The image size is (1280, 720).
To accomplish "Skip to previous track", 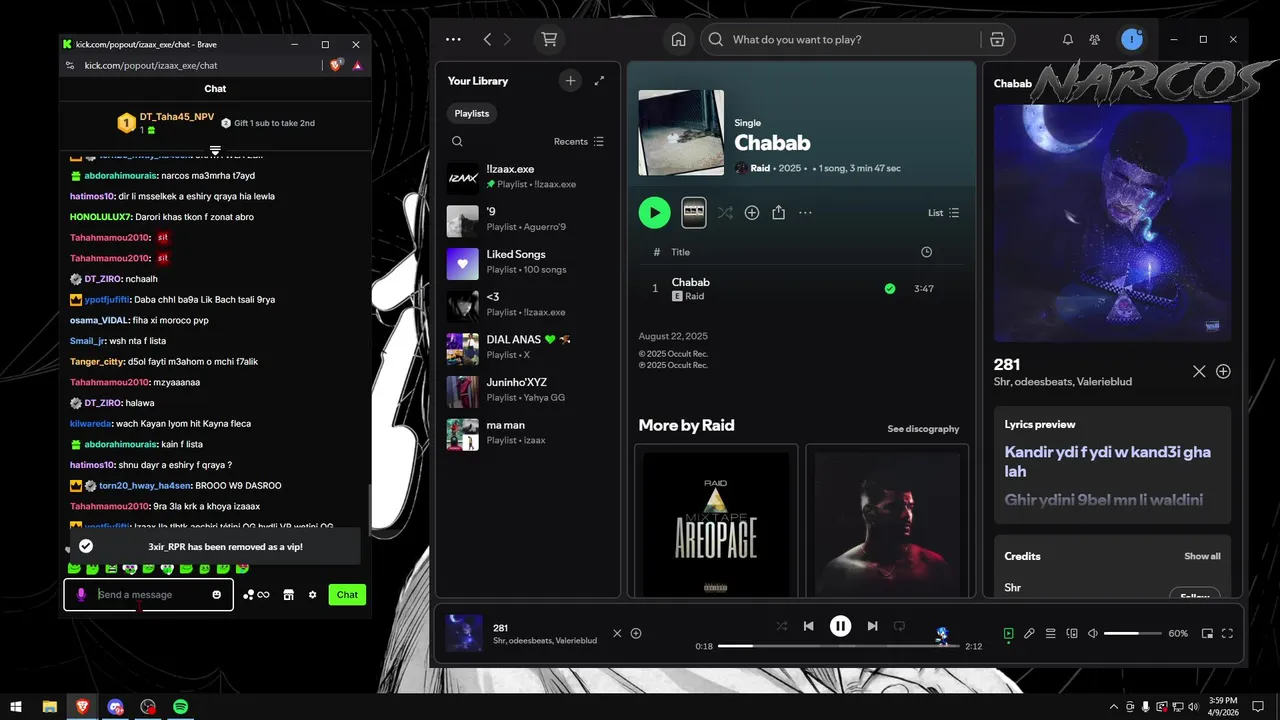I will 808,626.
